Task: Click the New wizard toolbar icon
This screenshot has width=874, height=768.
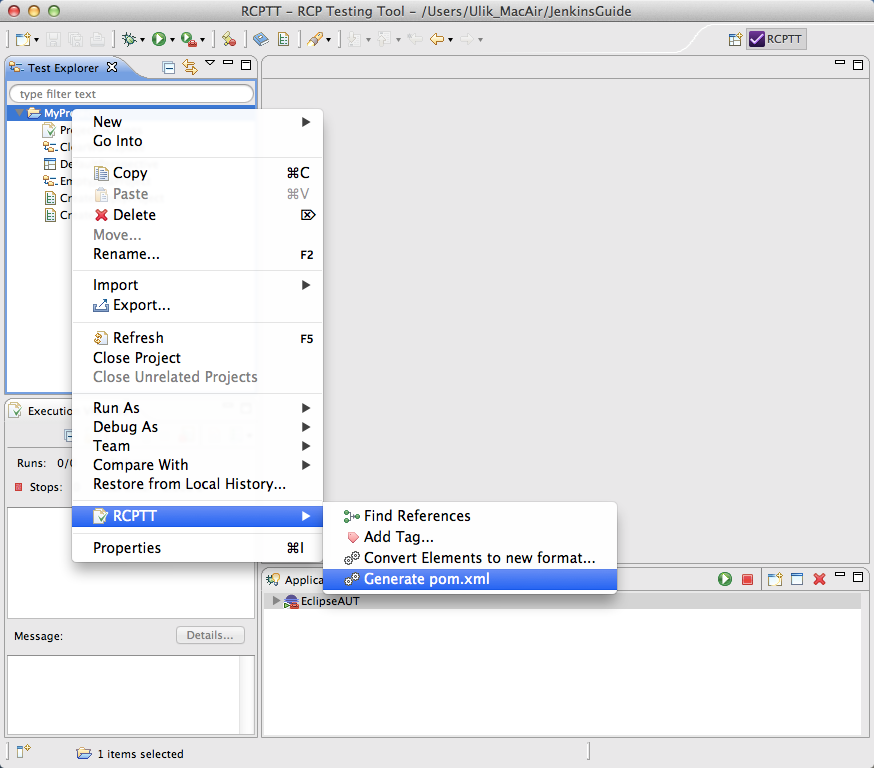Action: coord(23,39)
